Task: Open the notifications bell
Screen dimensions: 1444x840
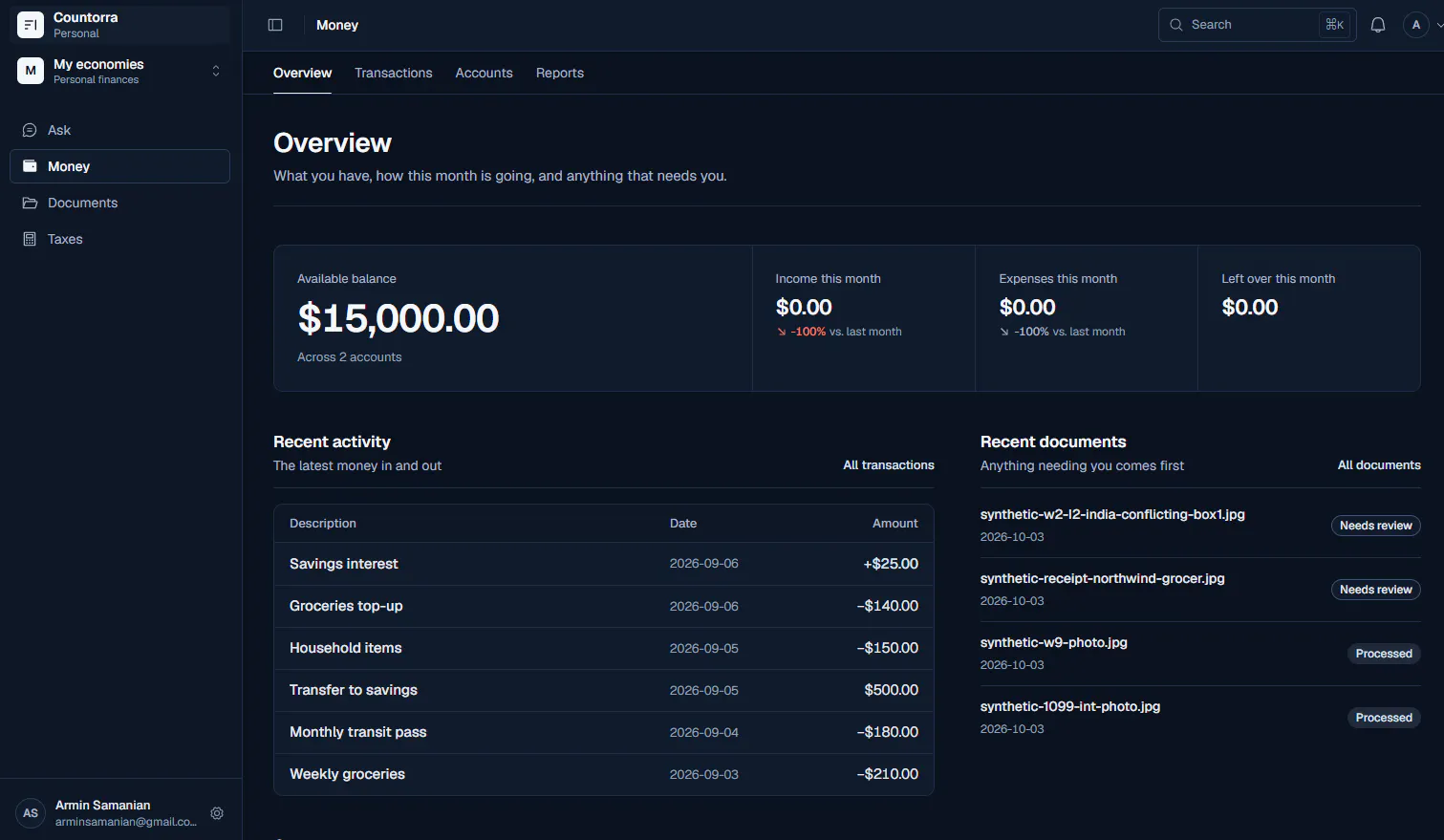Action: click(x=1378, y=25)
